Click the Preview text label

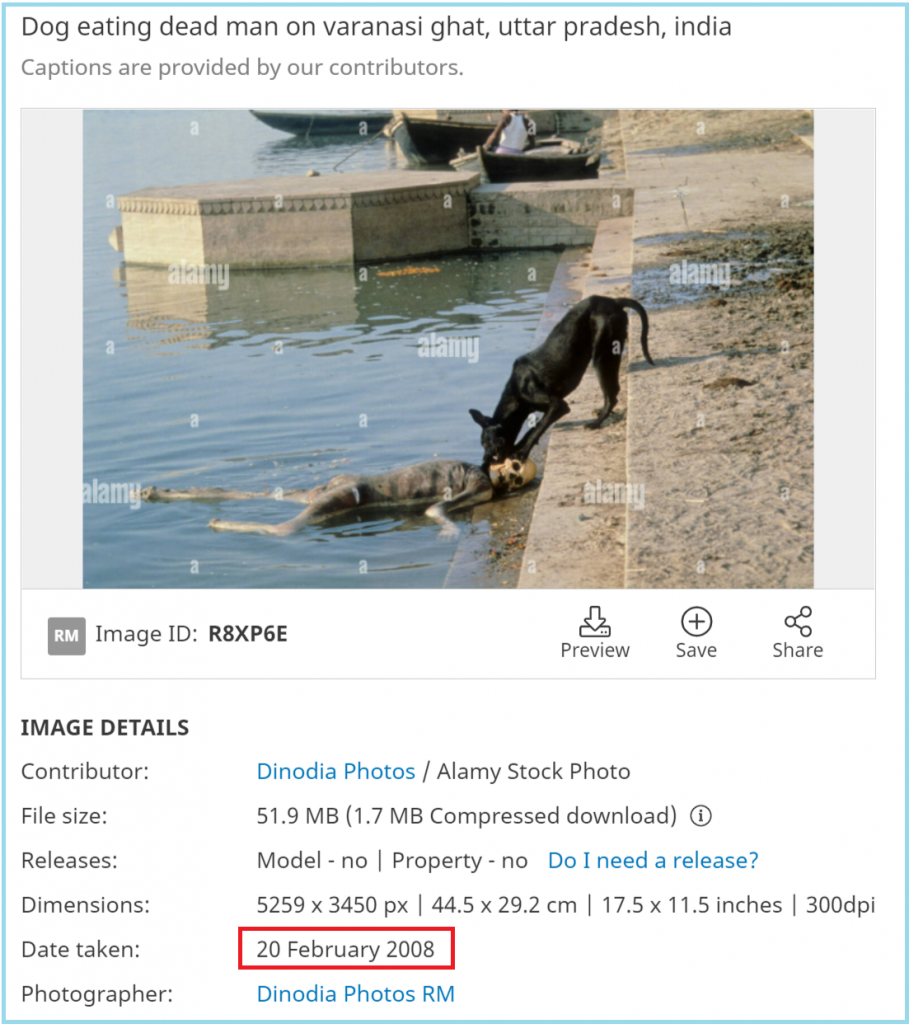[595, 650]
